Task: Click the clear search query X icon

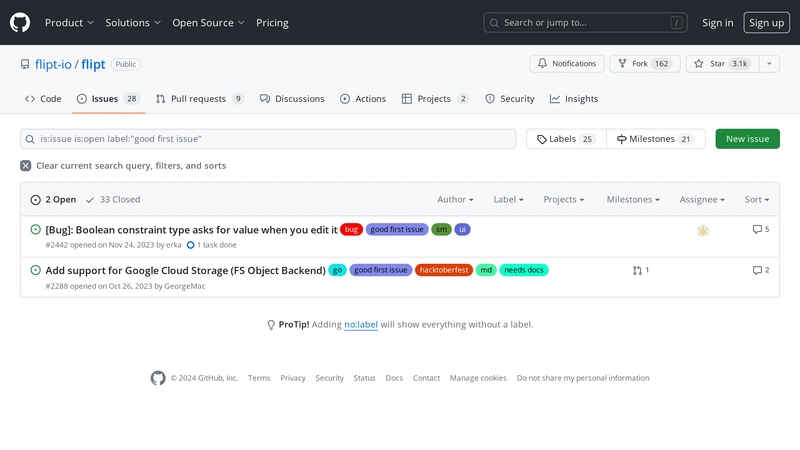Action: (26, 166)
